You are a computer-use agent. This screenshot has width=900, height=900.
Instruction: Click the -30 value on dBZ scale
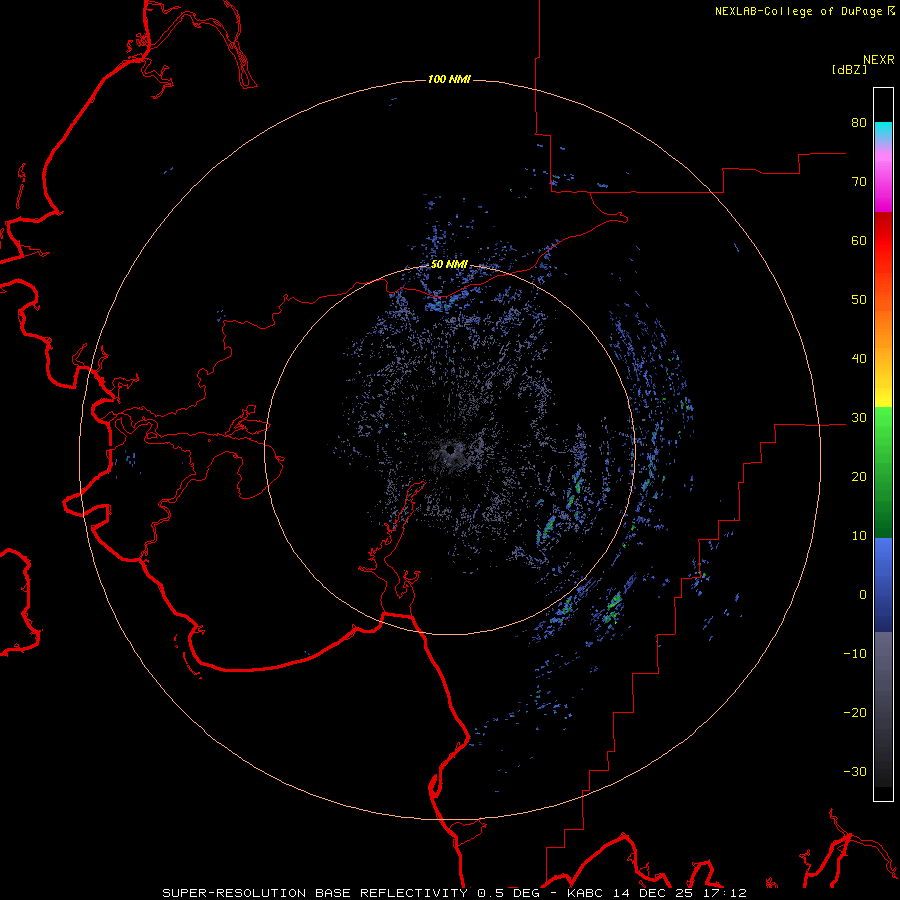(855, 771)
